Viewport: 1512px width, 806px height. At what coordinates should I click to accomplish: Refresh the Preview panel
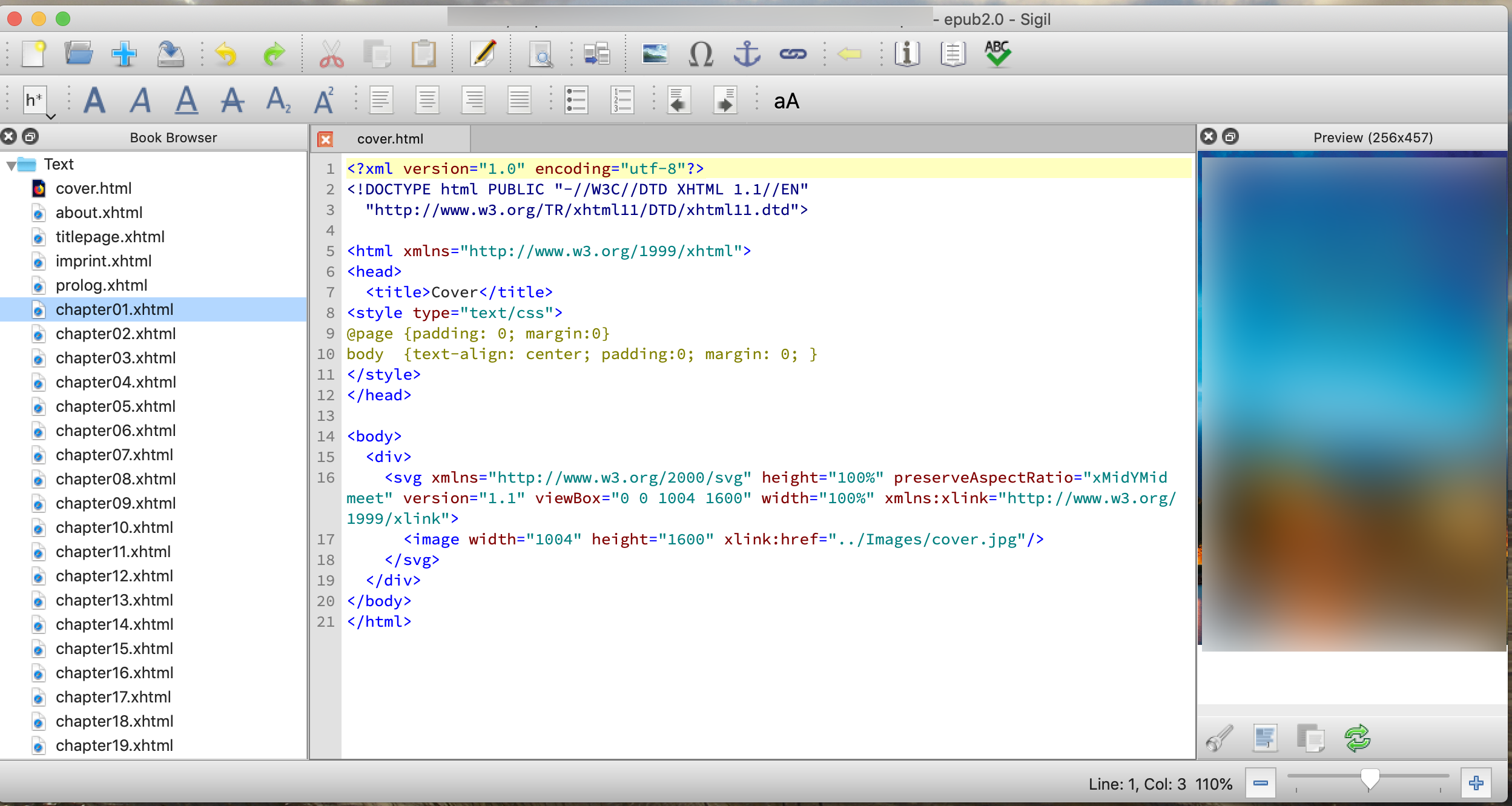tap(1357, 738)
